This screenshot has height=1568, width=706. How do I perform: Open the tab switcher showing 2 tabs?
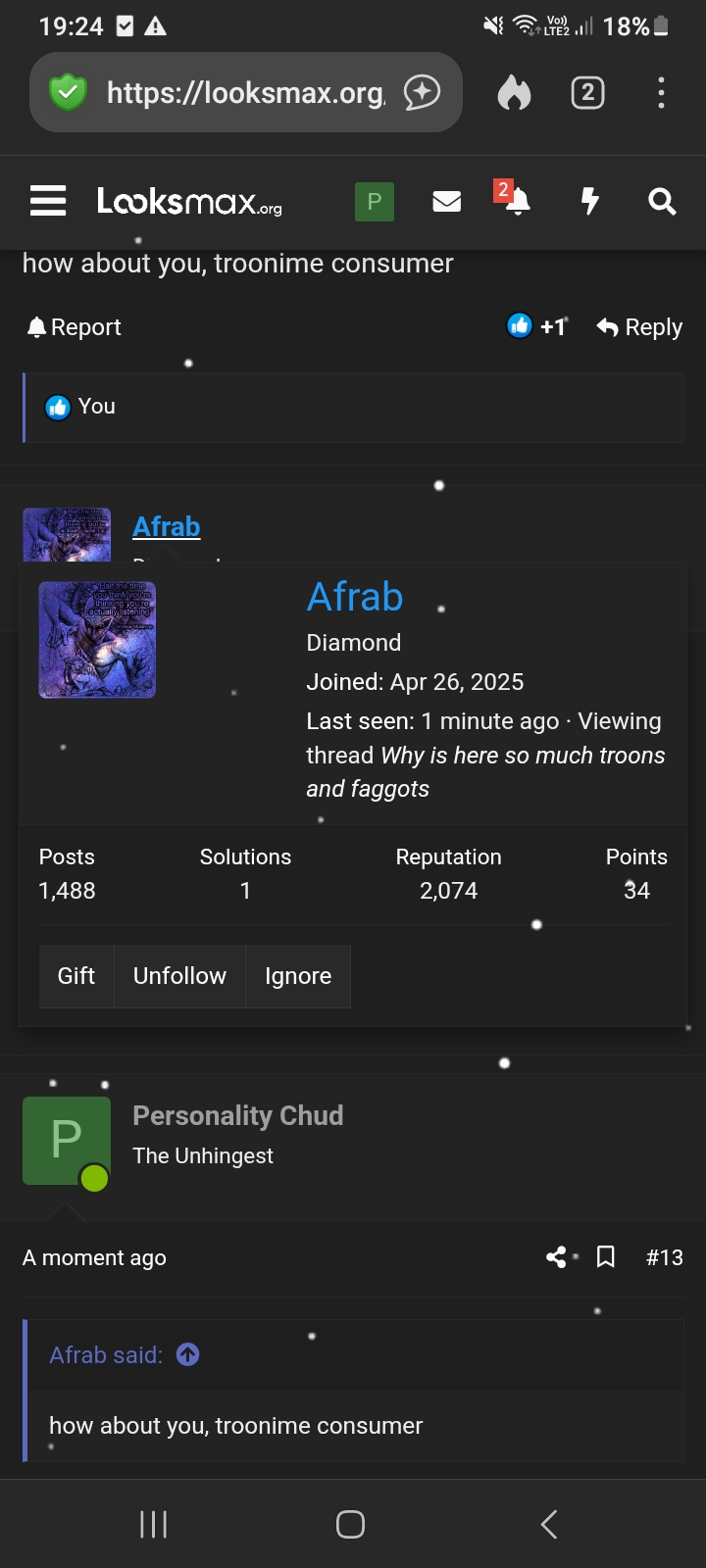tap(587, 92)
